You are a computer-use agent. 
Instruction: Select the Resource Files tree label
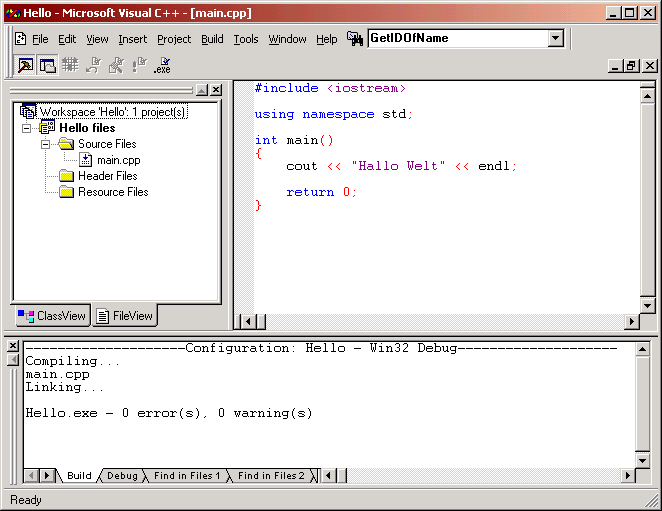click(x=113, y=192)
